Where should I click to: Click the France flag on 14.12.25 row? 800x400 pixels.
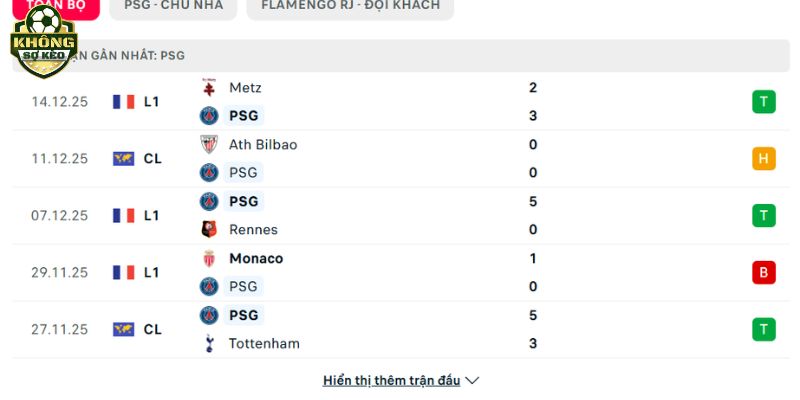click(x=124, y=101)
